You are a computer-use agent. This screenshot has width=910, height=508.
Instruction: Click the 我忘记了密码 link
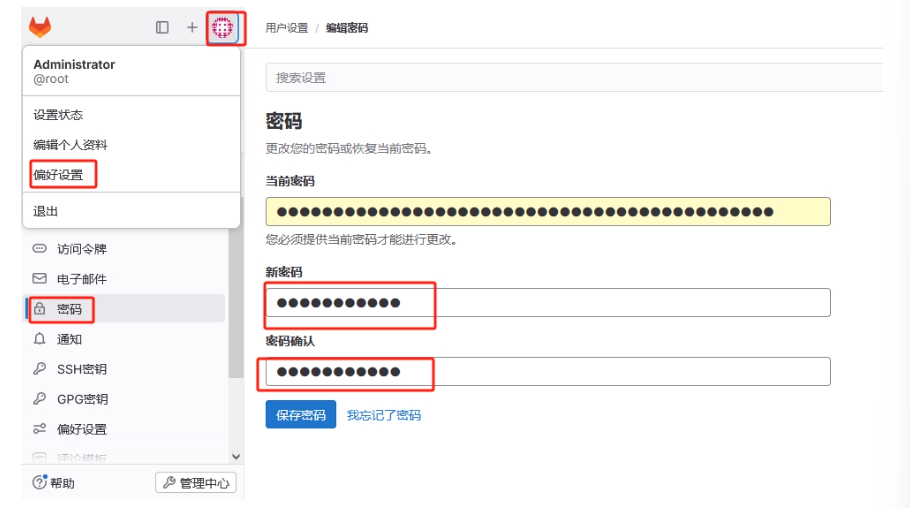point(384,415)
